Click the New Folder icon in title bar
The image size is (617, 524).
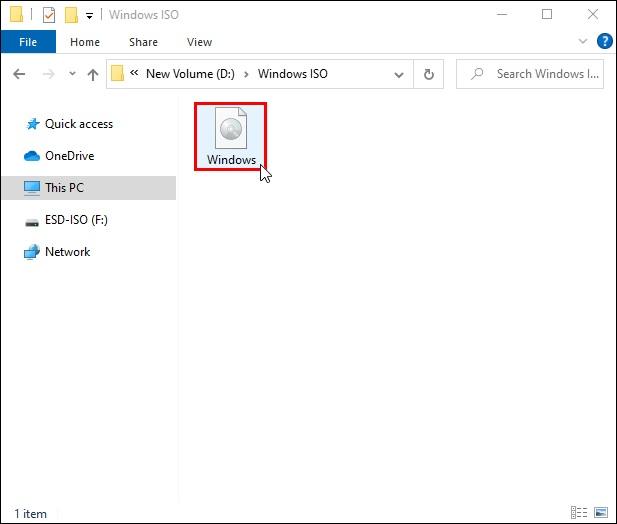tap(71, 15)
